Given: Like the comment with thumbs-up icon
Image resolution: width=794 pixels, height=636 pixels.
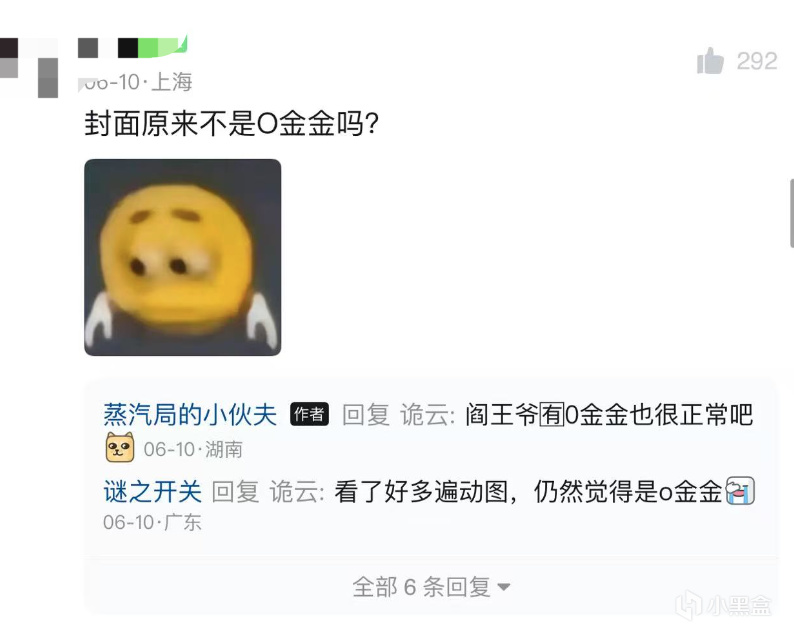Looking at the screenshot, I should [x=710, y=61].
